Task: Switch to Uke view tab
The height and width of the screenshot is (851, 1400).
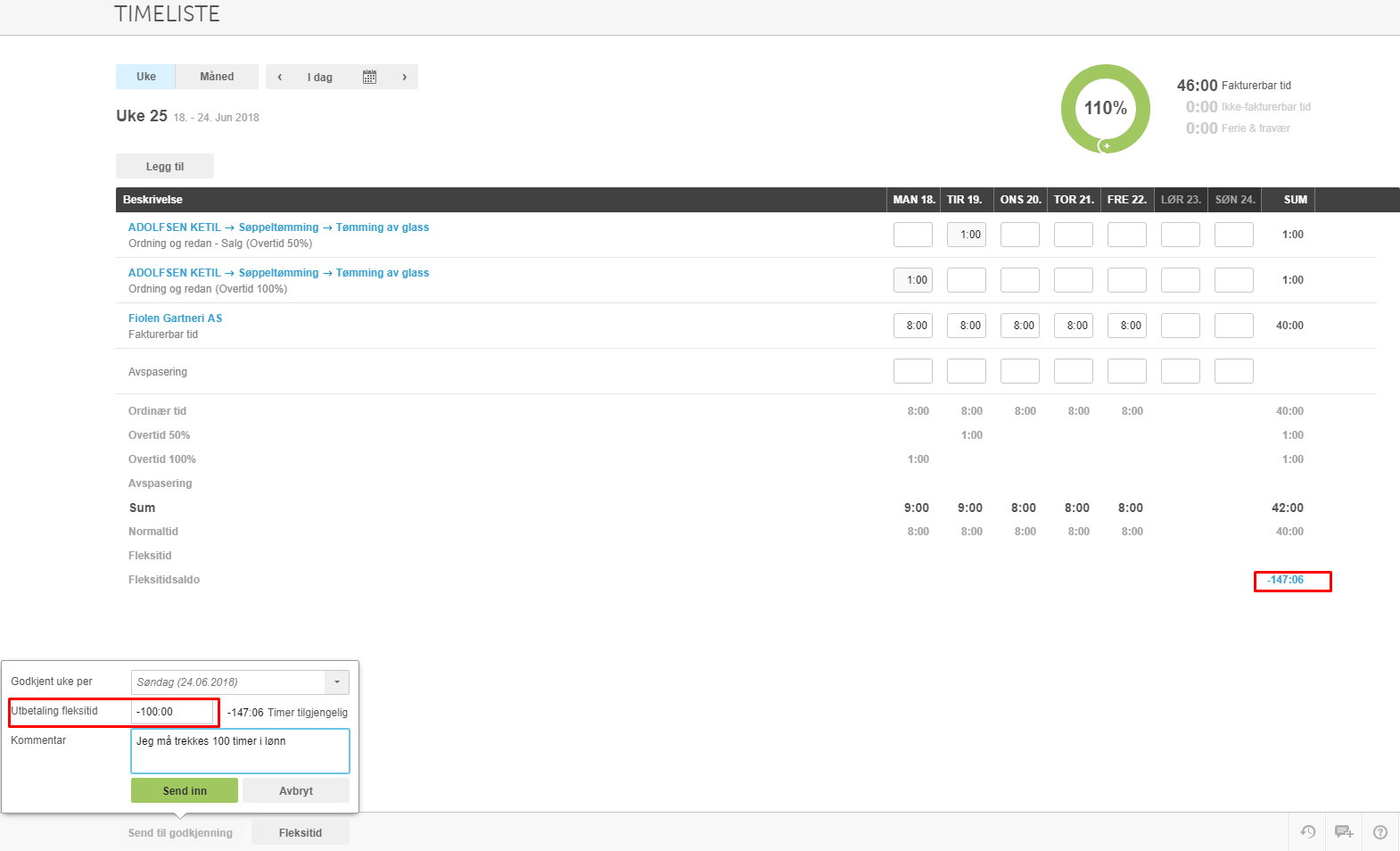Action: (145, 77)
